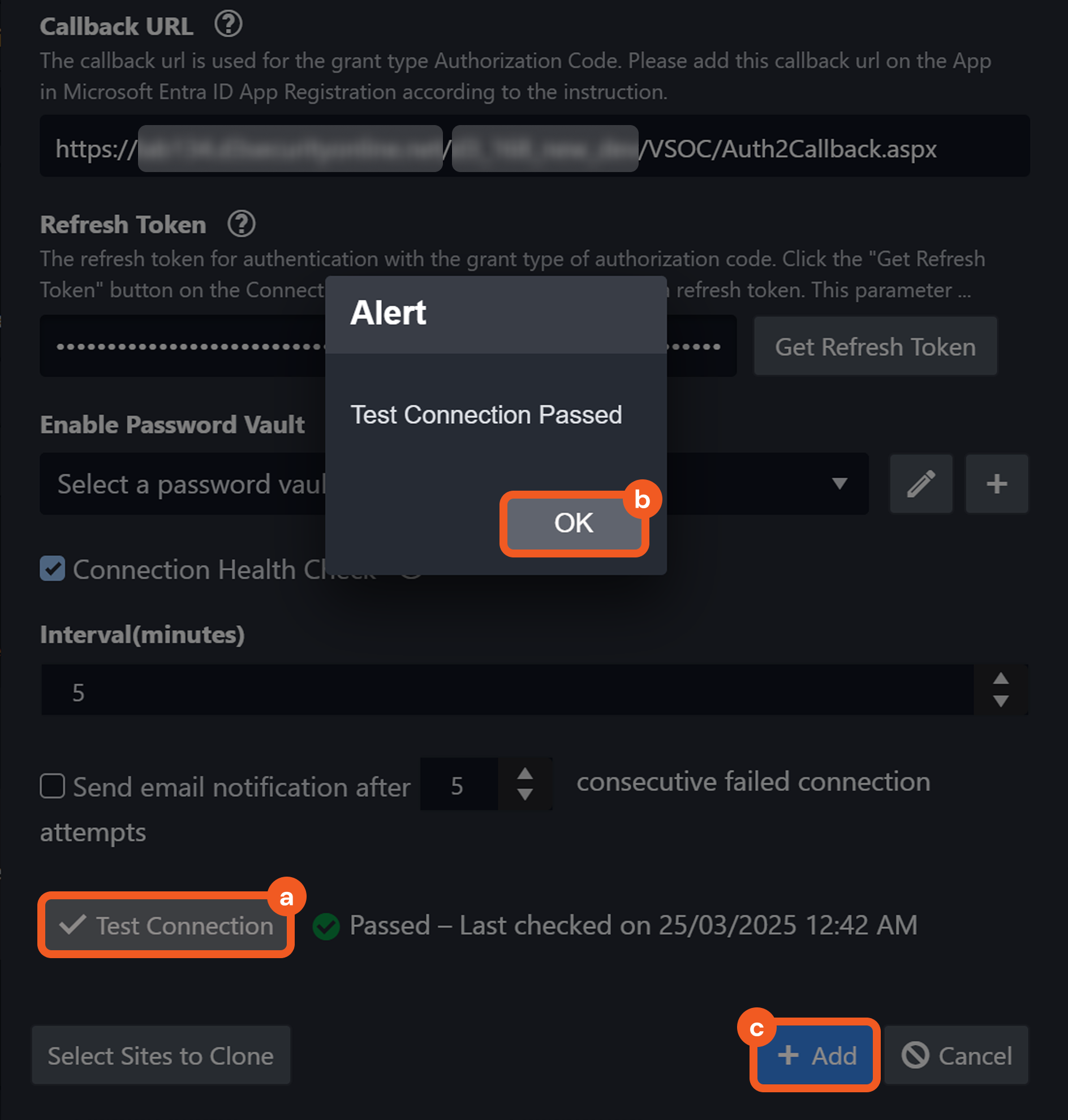Uncheck the Connection Health Check checkbox

tap(53, 569)
